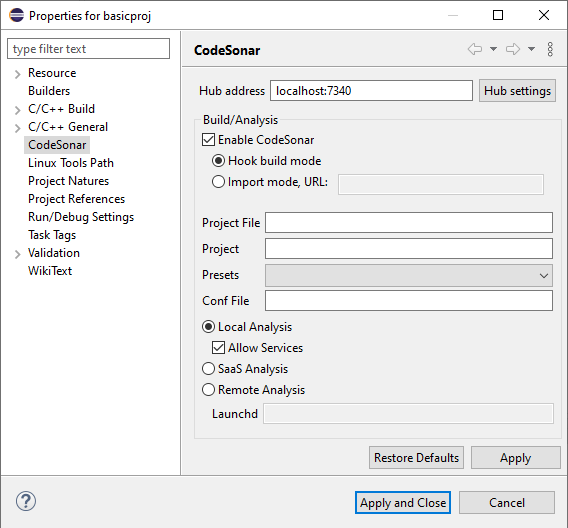Select Hook build mode radio button
This screenshot has width=568, height=528.
click(218, 161)
